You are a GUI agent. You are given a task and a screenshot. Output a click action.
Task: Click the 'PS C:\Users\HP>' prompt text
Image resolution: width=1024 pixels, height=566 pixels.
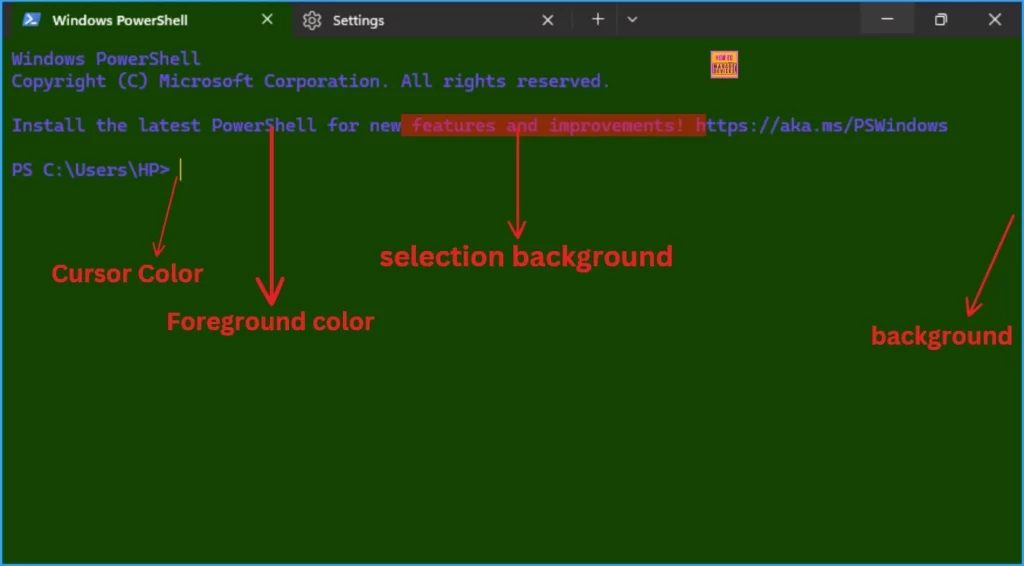coord(91,170)
